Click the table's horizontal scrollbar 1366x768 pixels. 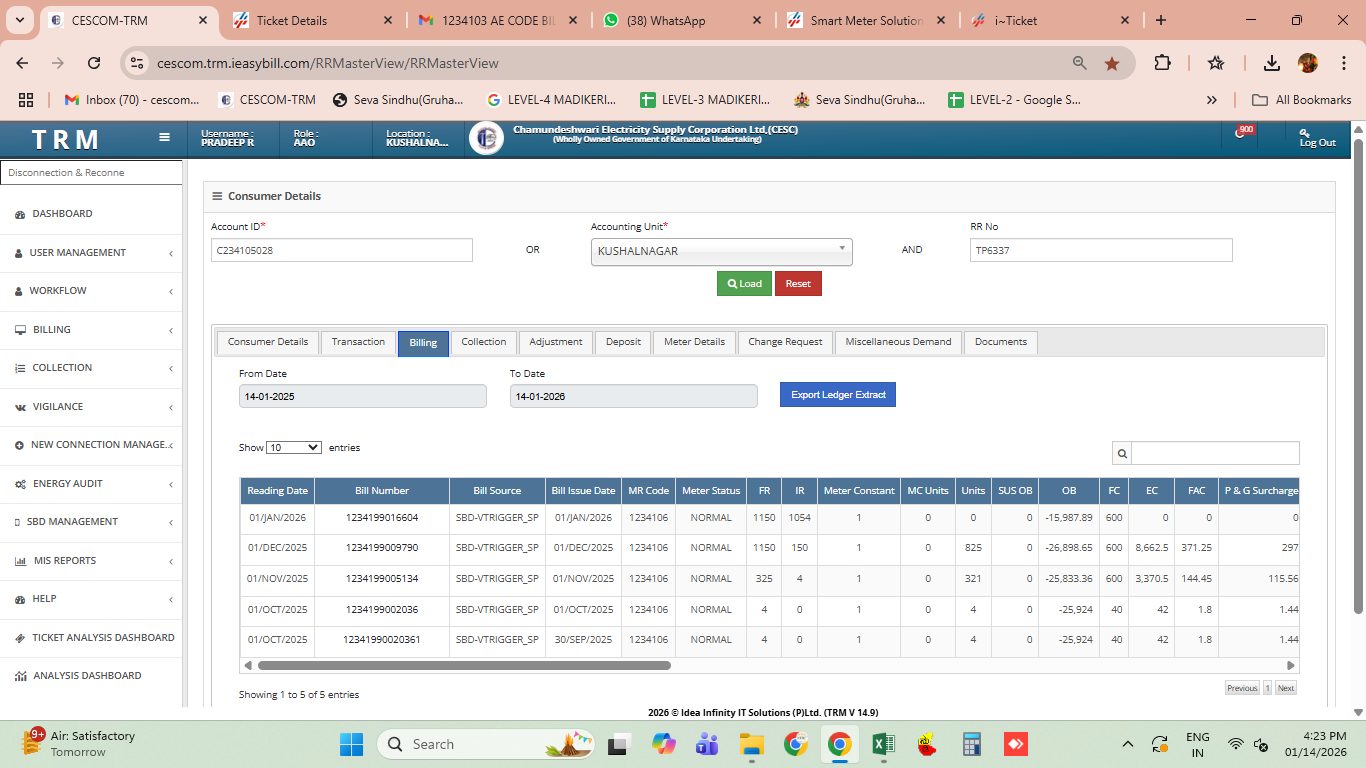point(464,665)
